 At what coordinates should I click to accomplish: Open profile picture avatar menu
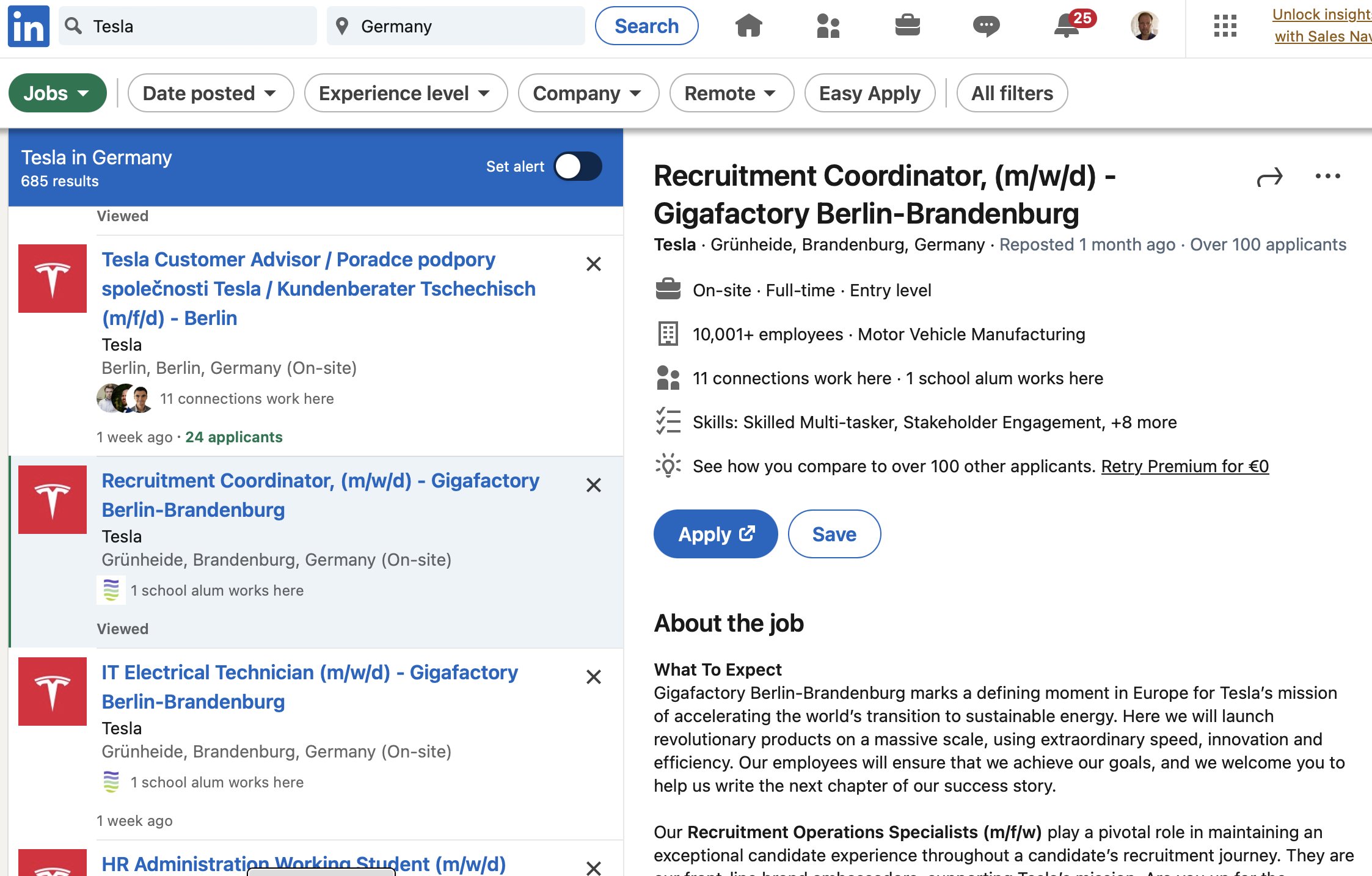click(x=1145, y=26)
